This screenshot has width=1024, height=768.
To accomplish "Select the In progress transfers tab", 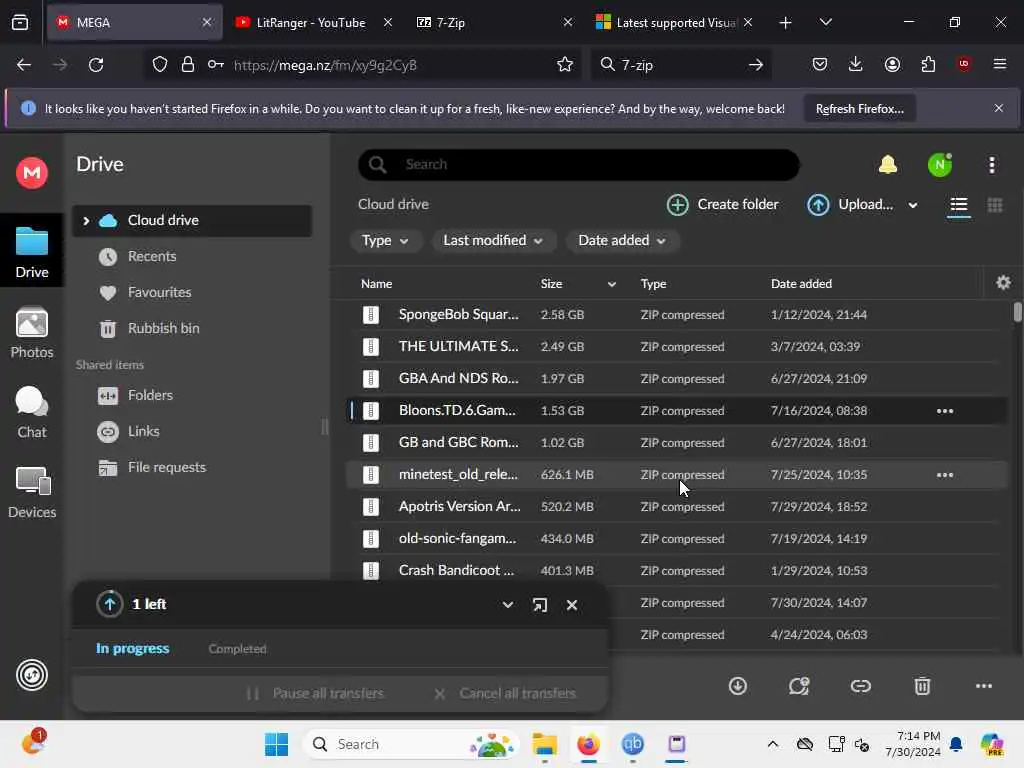I will pos(133,648).
